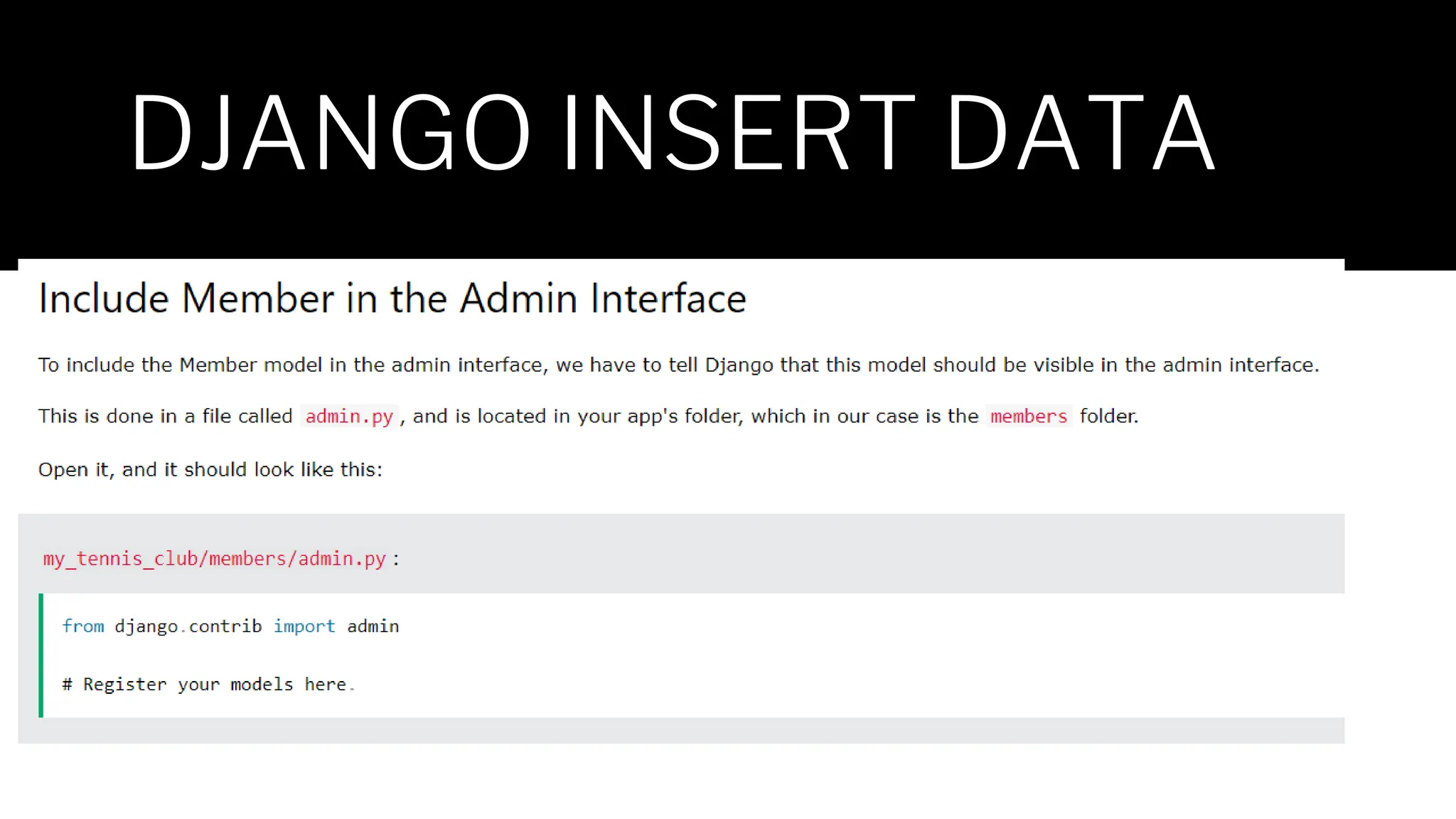Image resolution: width=1456 pixels, height=819 pixels.
Task: Click the red 'admin.py' inline code word
Action: pos(349,416)
